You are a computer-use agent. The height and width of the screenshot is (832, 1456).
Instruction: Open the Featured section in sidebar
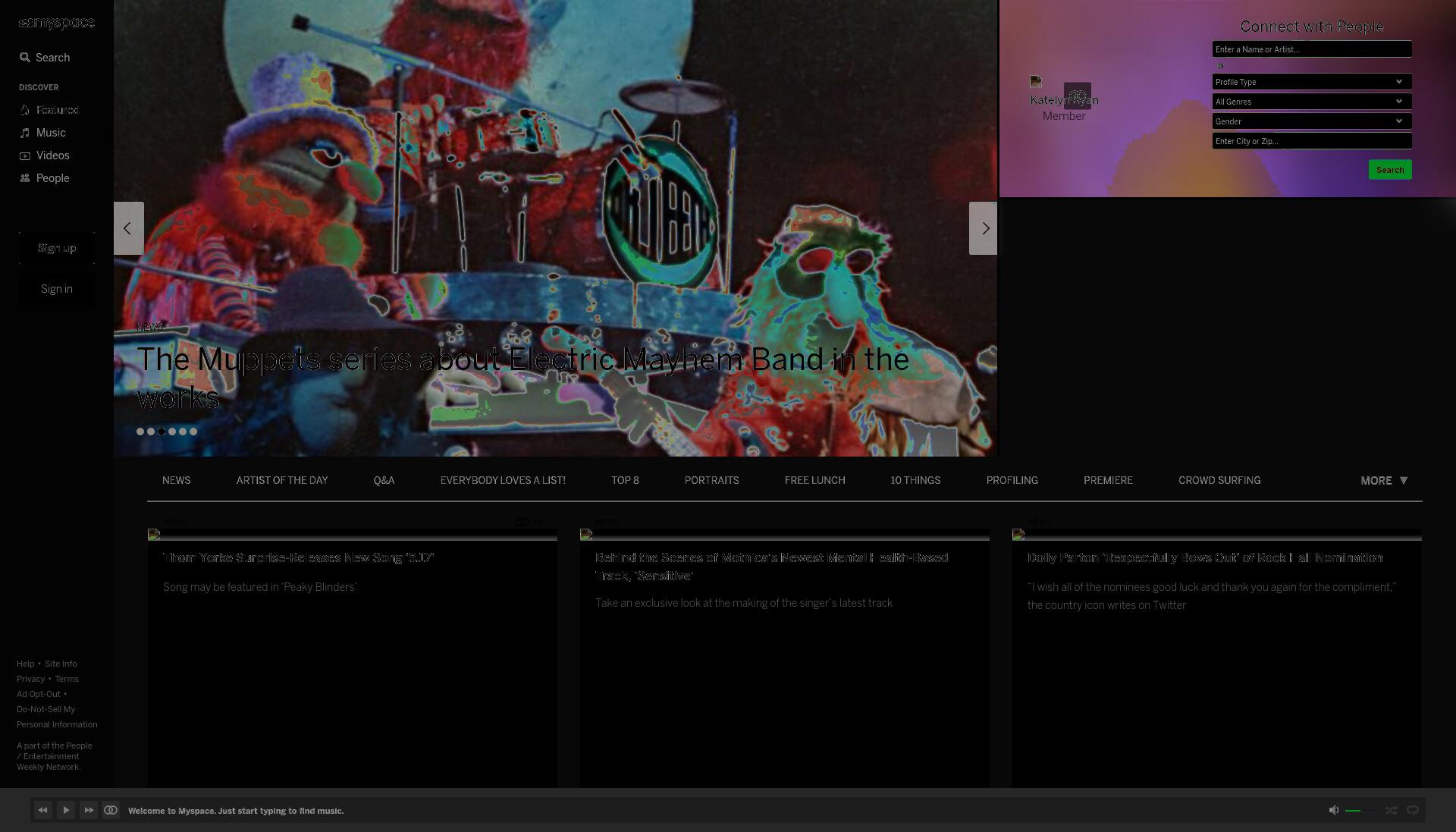tap(49, 110)
